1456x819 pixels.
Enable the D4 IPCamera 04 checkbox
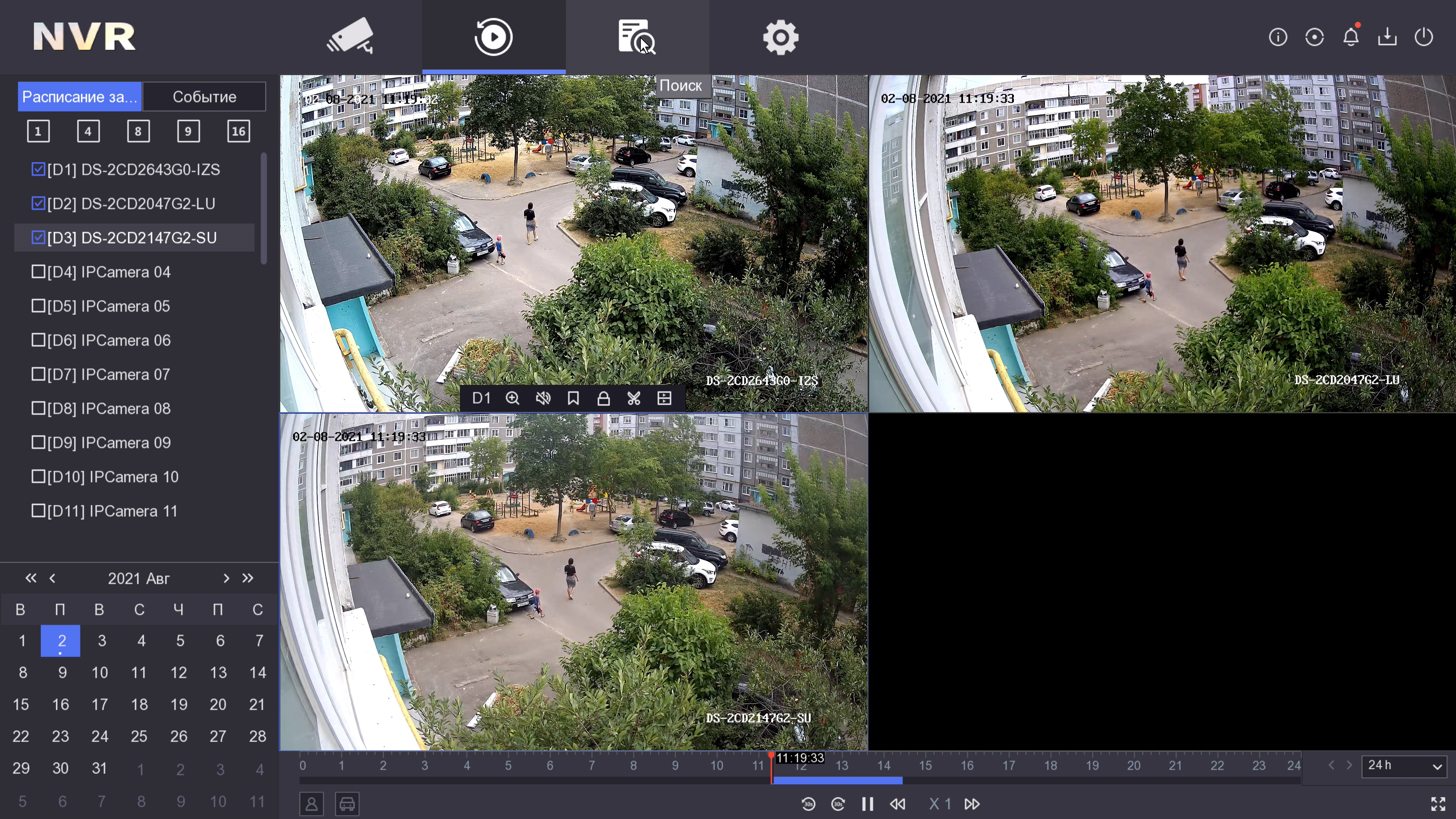pyautogui.click(x=38, y=272)
